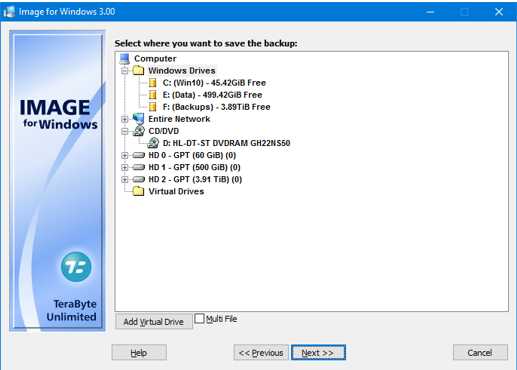The image size is (517, 370).
Task: Expand the HD 1 - GPT (500 GiB) node
Action: pos(125,167)
